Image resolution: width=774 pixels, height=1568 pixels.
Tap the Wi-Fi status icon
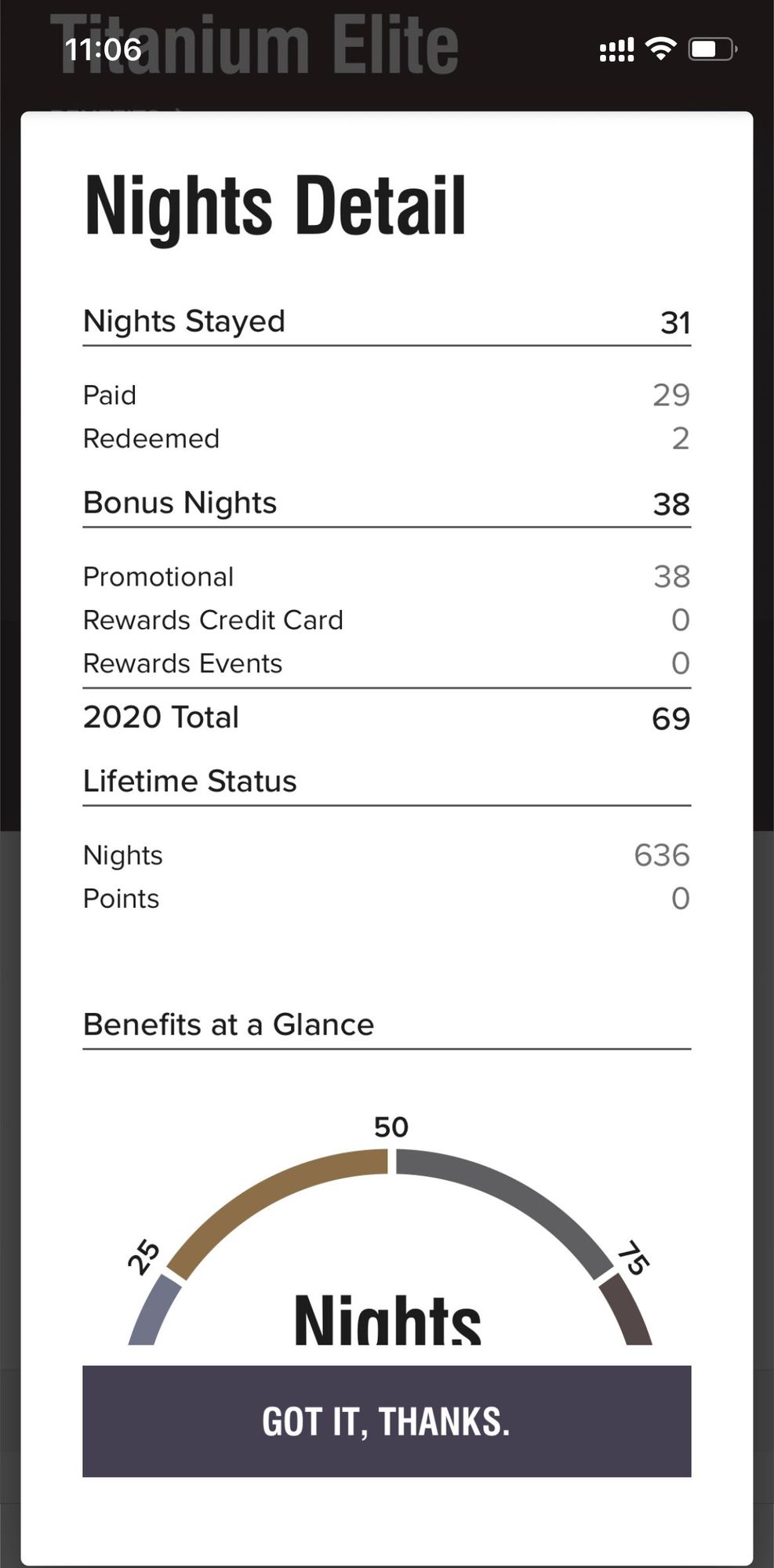tap(660, 49)
